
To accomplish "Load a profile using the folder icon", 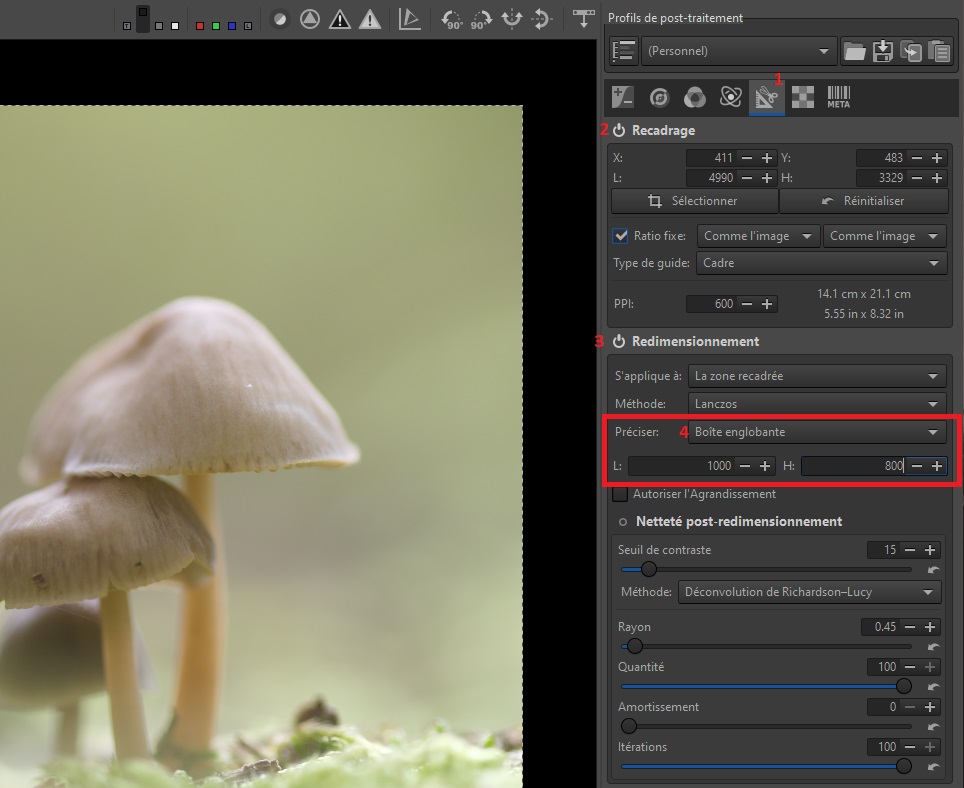I will (x=854, y=50).
